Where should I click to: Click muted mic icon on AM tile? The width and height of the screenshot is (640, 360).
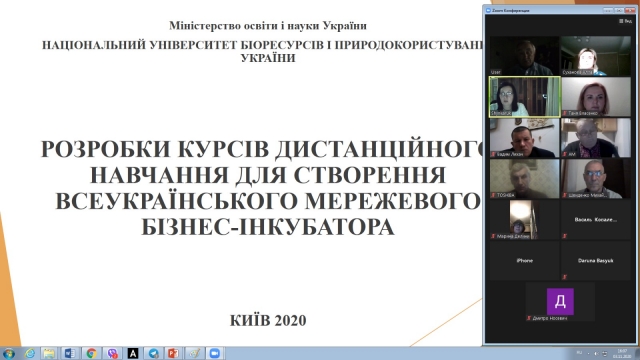pyautogui.click(x=565, y=154)
